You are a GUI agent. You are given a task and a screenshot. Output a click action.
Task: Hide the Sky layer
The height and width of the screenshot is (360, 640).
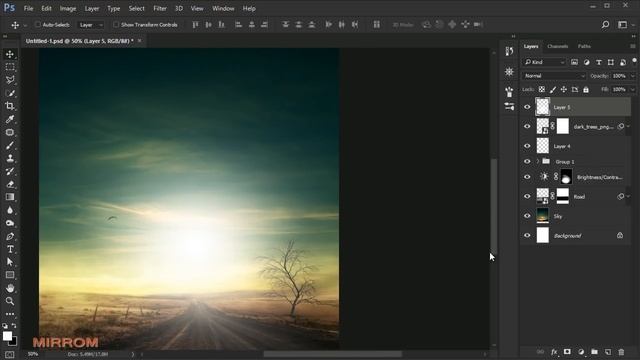(x=527, y=216)
